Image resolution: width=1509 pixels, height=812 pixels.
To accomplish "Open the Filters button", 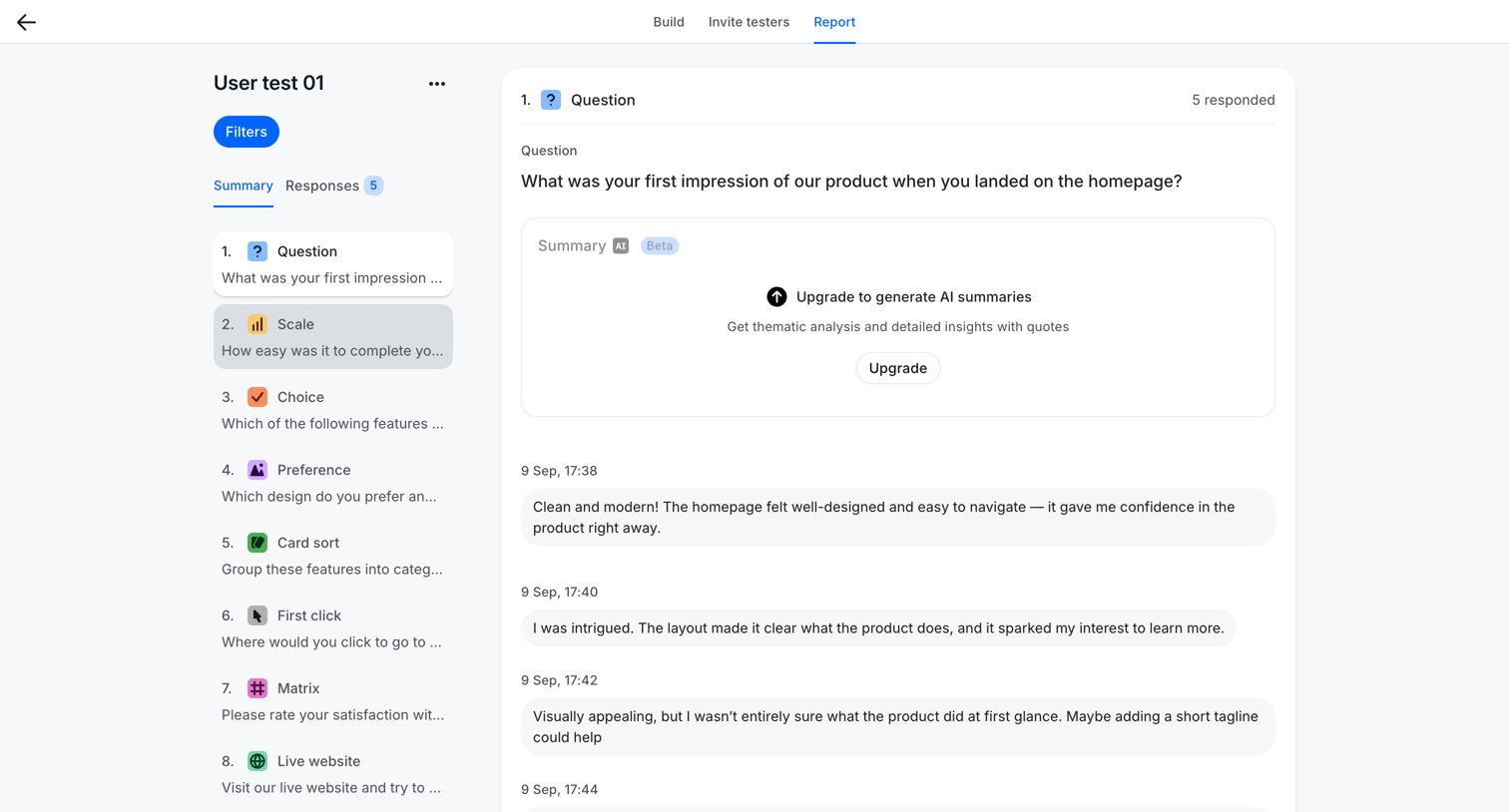I will pyautogui.click(x=247, y=132).
